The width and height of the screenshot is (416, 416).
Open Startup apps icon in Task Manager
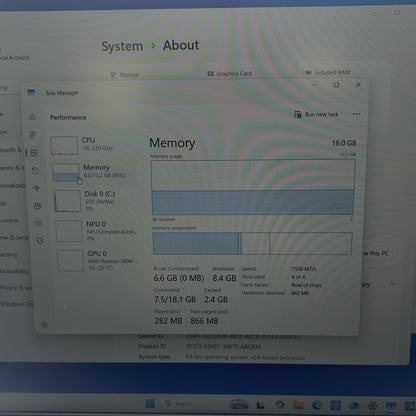tap(36, 188)
